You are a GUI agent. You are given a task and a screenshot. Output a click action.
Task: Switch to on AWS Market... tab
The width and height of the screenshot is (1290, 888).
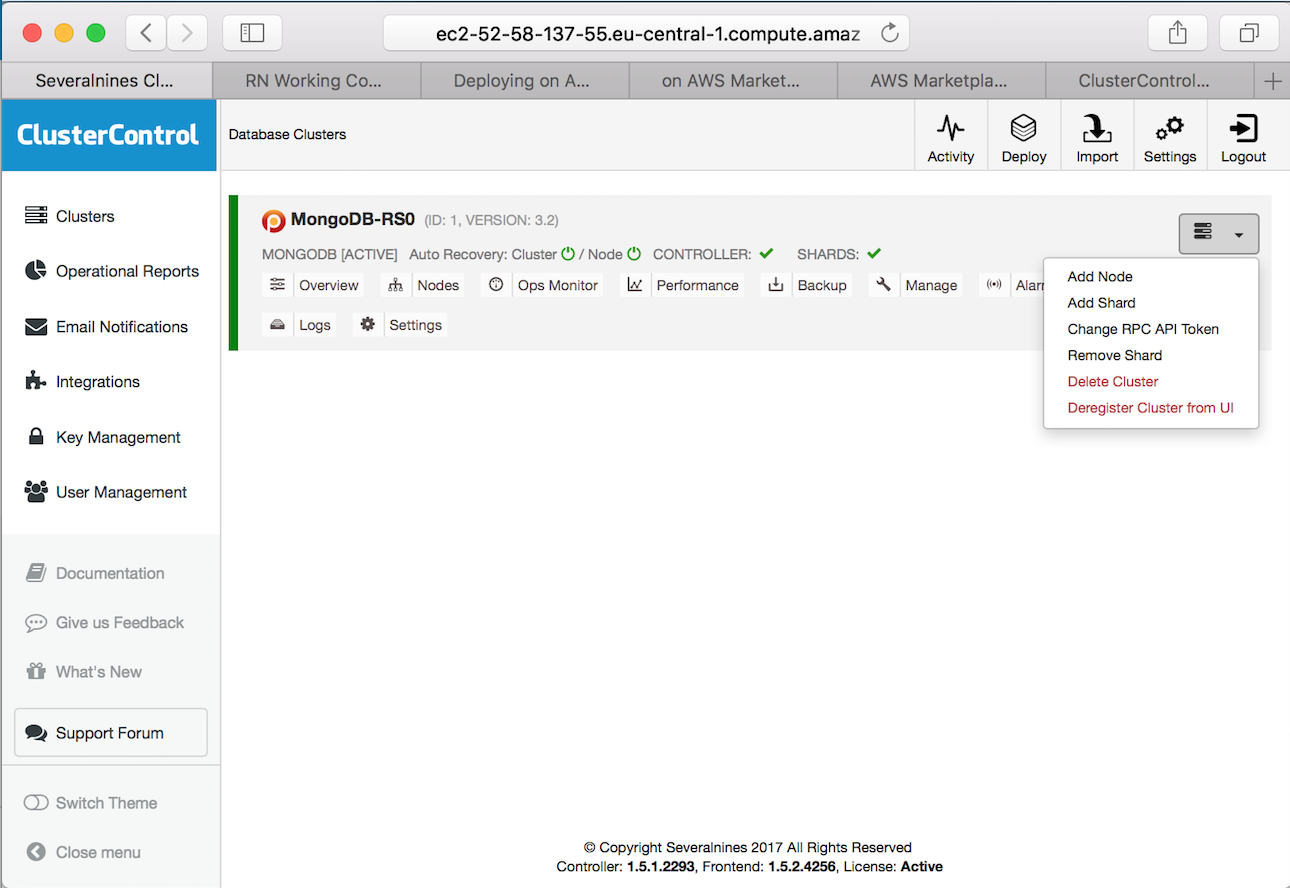(x=731, y=81)
